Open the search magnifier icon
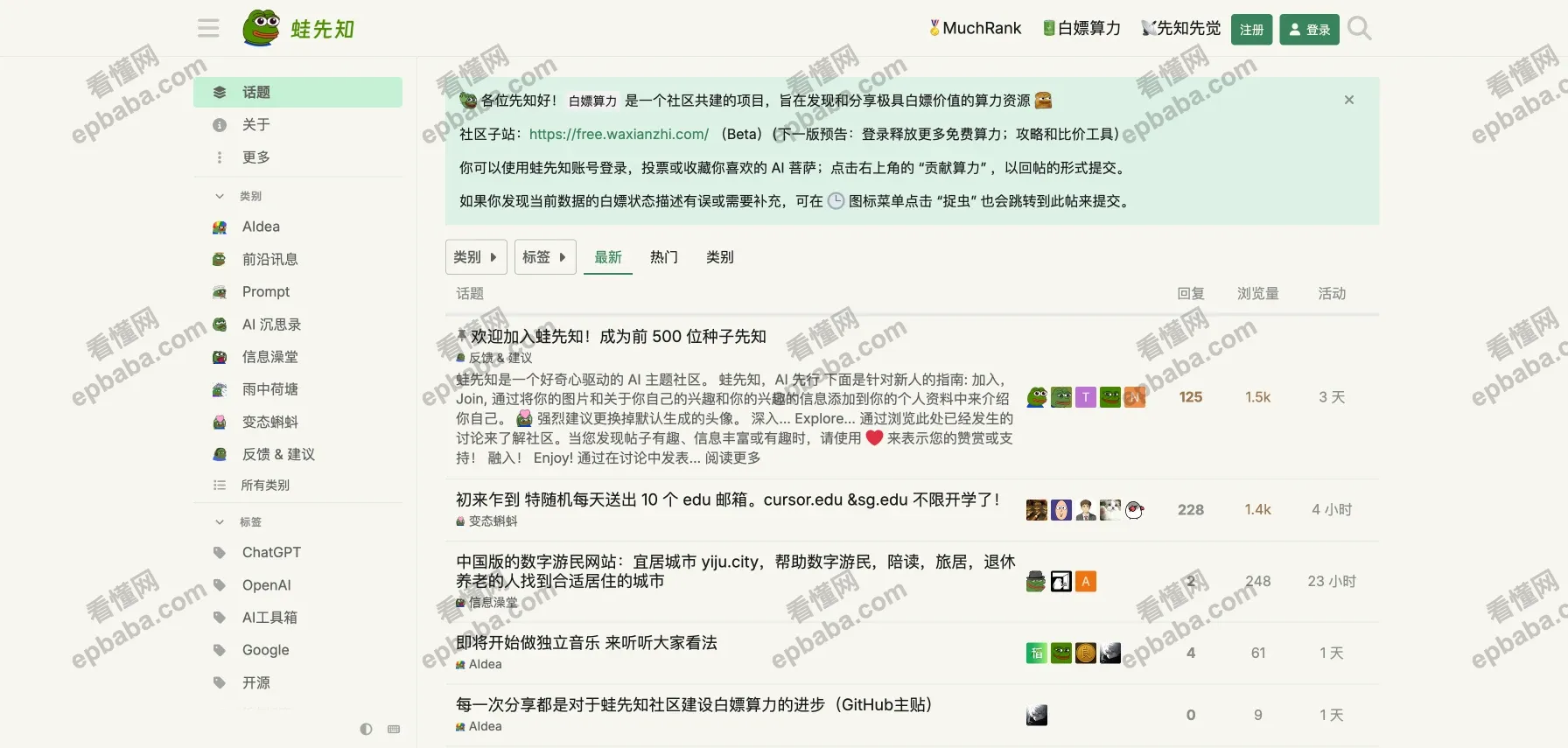 1359,29
